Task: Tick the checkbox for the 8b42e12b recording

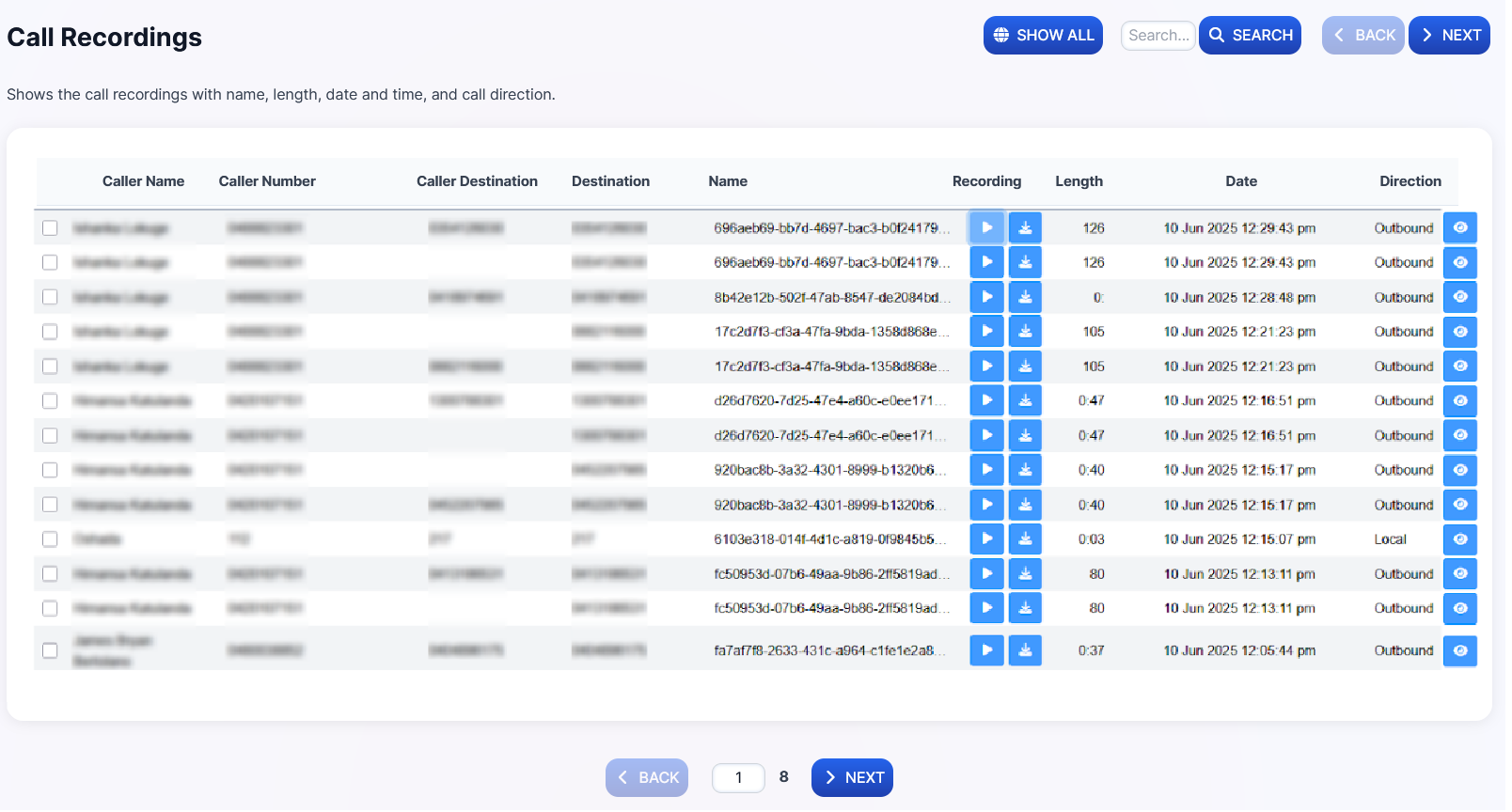Action: tap(50, 297)
